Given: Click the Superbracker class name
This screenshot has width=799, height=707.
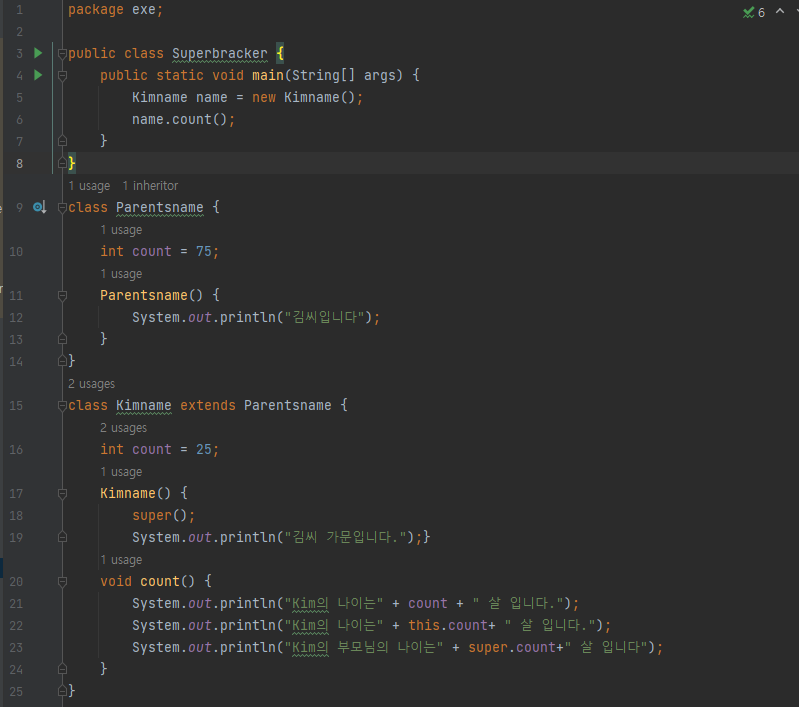Looking at the screenshot, I should click(220, 54).
